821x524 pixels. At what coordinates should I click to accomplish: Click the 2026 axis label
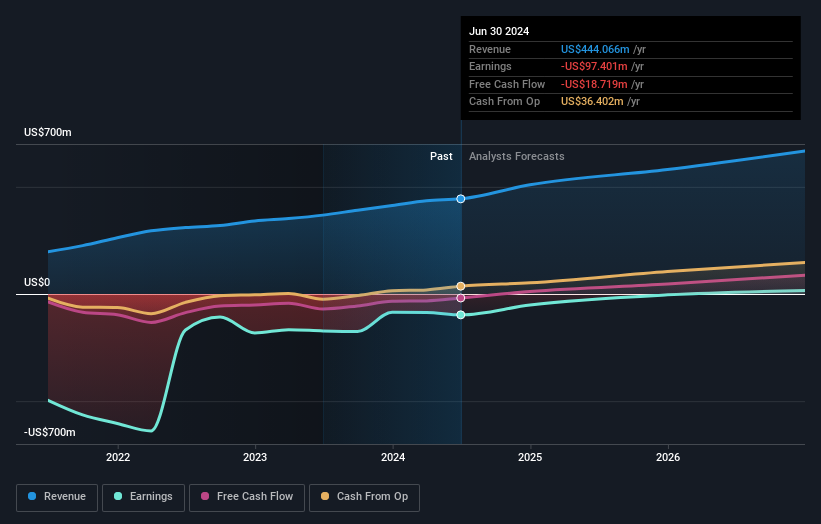point(668,457)
